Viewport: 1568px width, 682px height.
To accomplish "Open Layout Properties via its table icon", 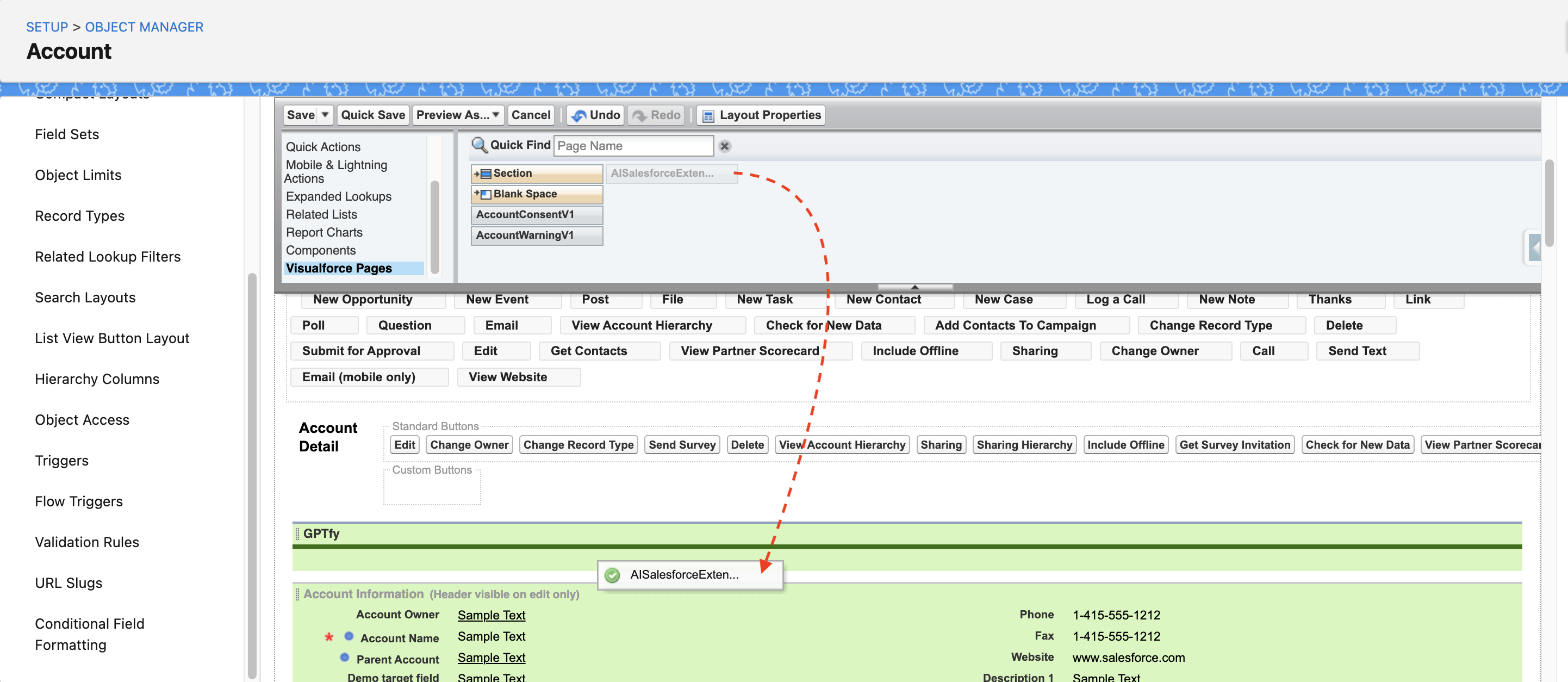I will pos(708,116).
